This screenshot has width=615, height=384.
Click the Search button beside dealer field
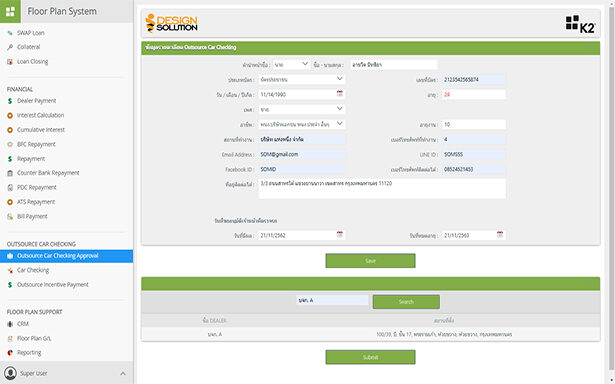[x=406, y=302]
